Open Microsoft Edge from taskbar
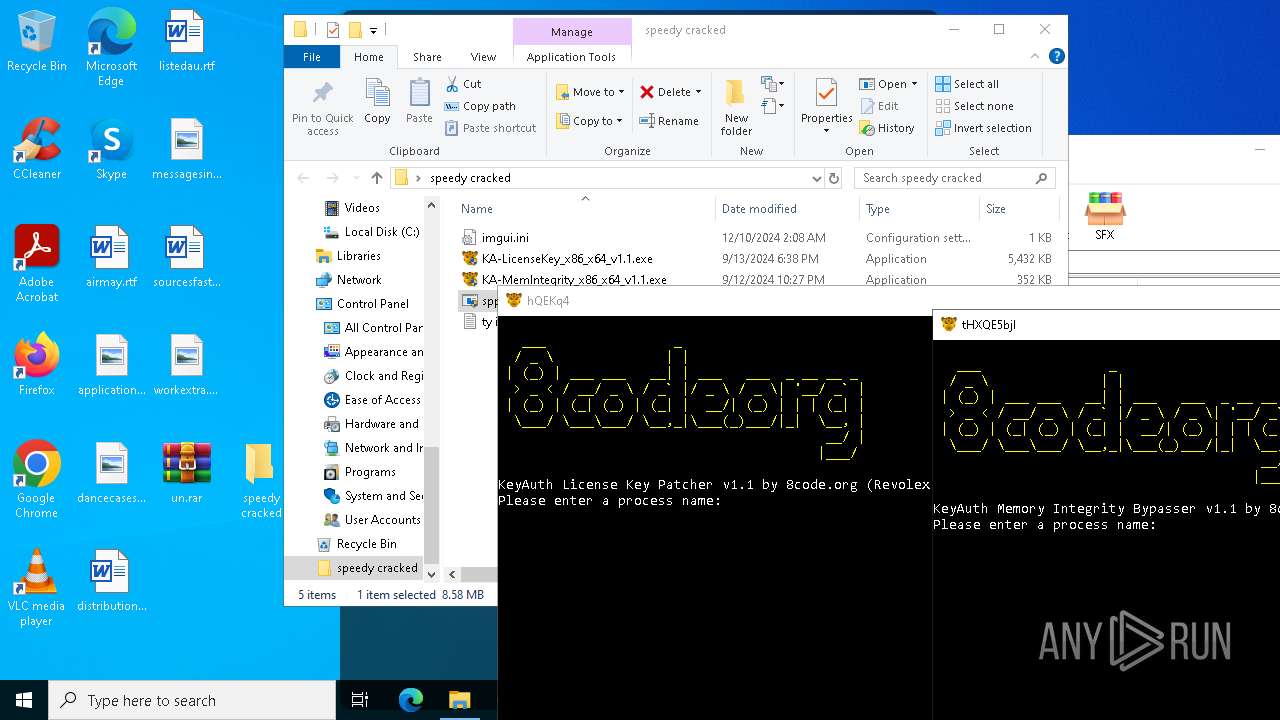Screen dimensions: 1280x720 (x=410, y=700)
